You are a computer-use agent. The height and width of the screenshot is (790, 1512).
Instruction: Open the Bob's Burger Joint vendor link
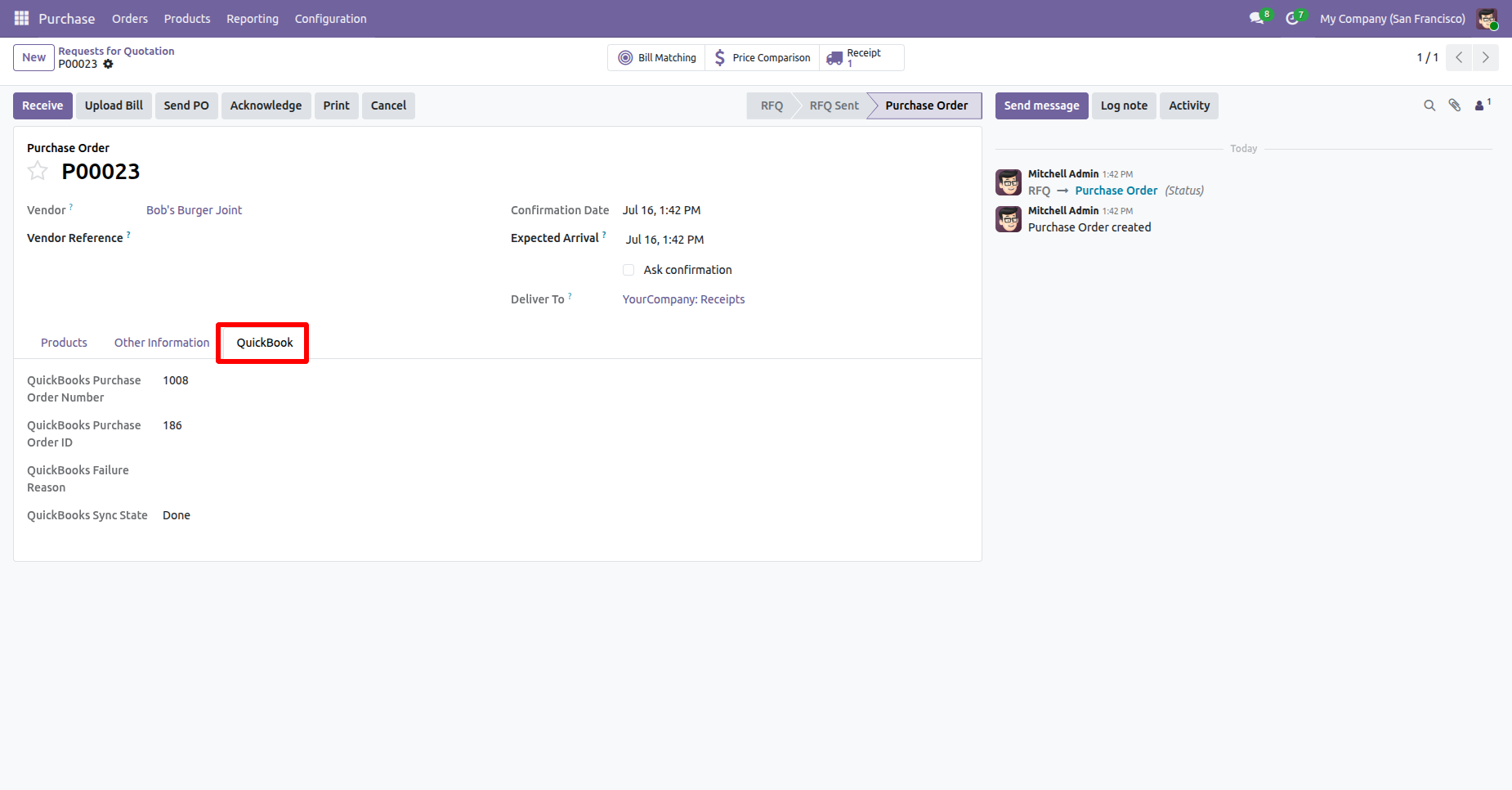pyautogui.click(x=195, y=210)
